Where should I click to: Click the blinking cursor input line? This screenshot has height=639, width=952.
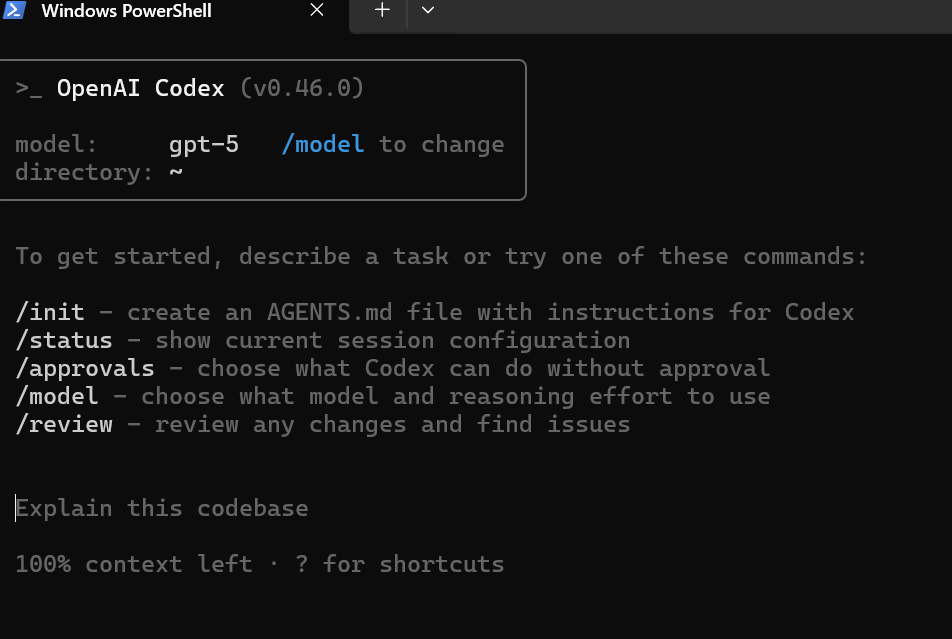16,508
